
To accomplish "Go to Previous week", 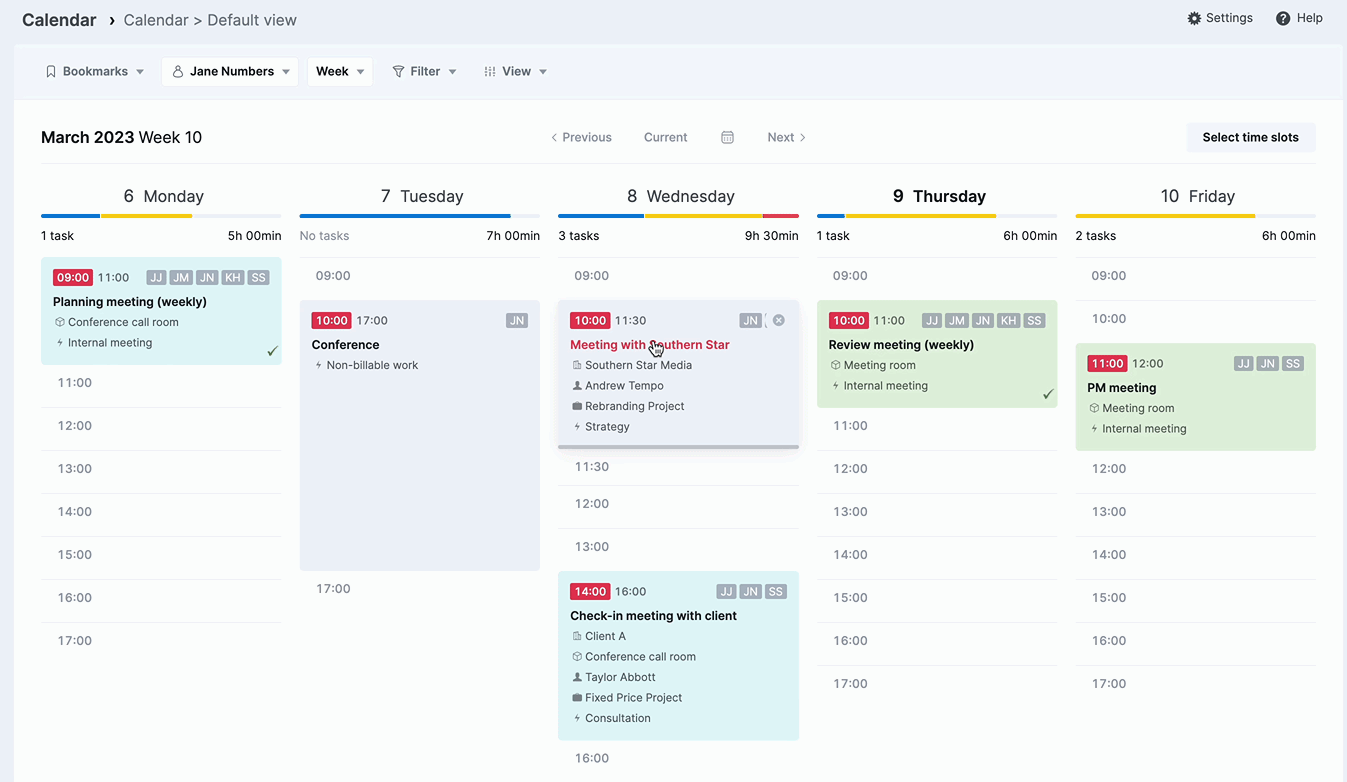I will 581,137.
